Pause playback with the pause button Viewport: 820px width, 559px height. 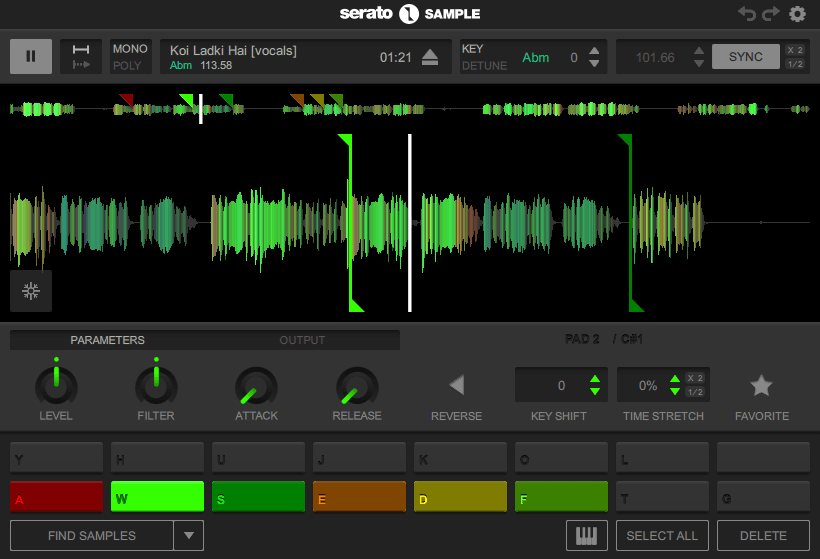point(31,56)
